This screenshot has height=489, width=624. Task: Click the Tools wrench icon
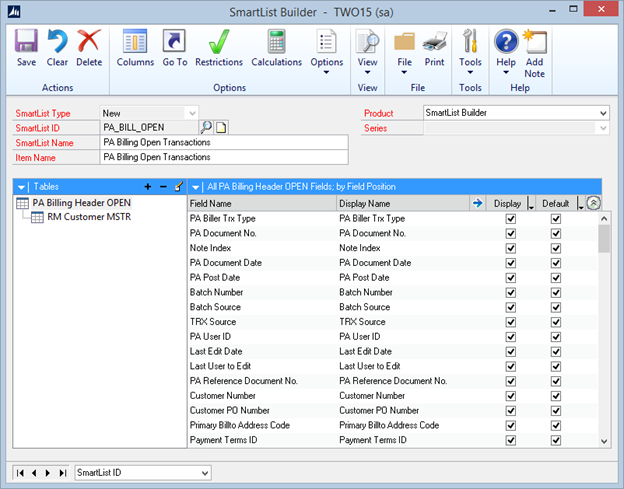tap(470, 41)
